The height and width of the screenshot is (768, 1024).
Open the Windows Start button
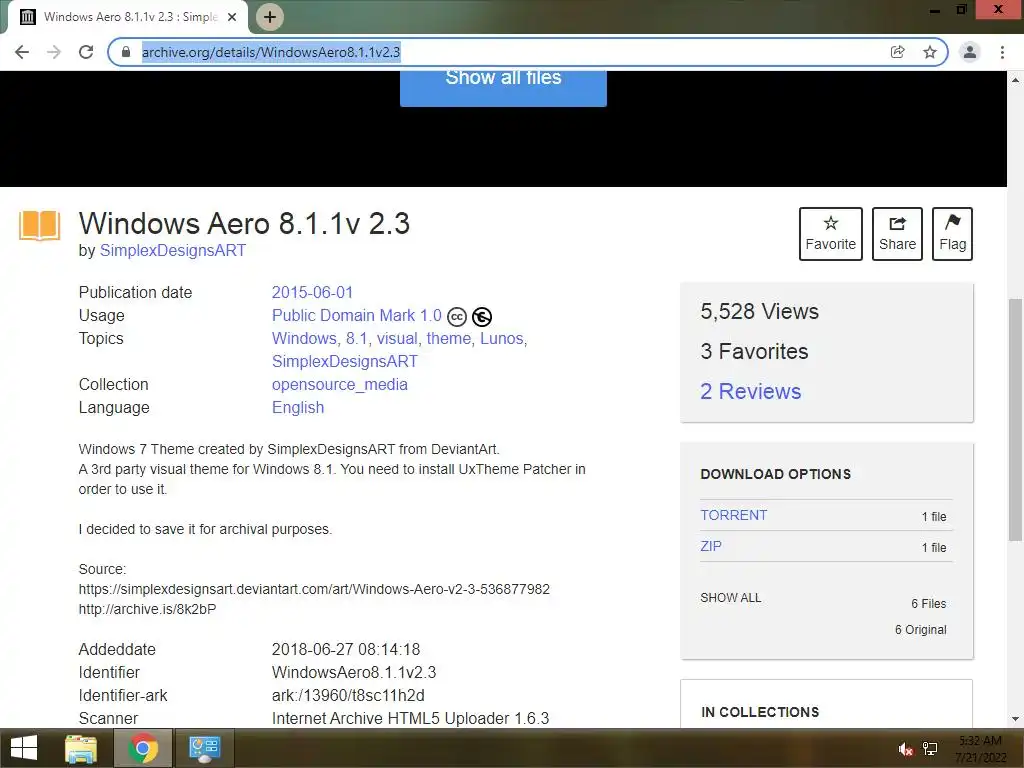[x=24, y=748]
